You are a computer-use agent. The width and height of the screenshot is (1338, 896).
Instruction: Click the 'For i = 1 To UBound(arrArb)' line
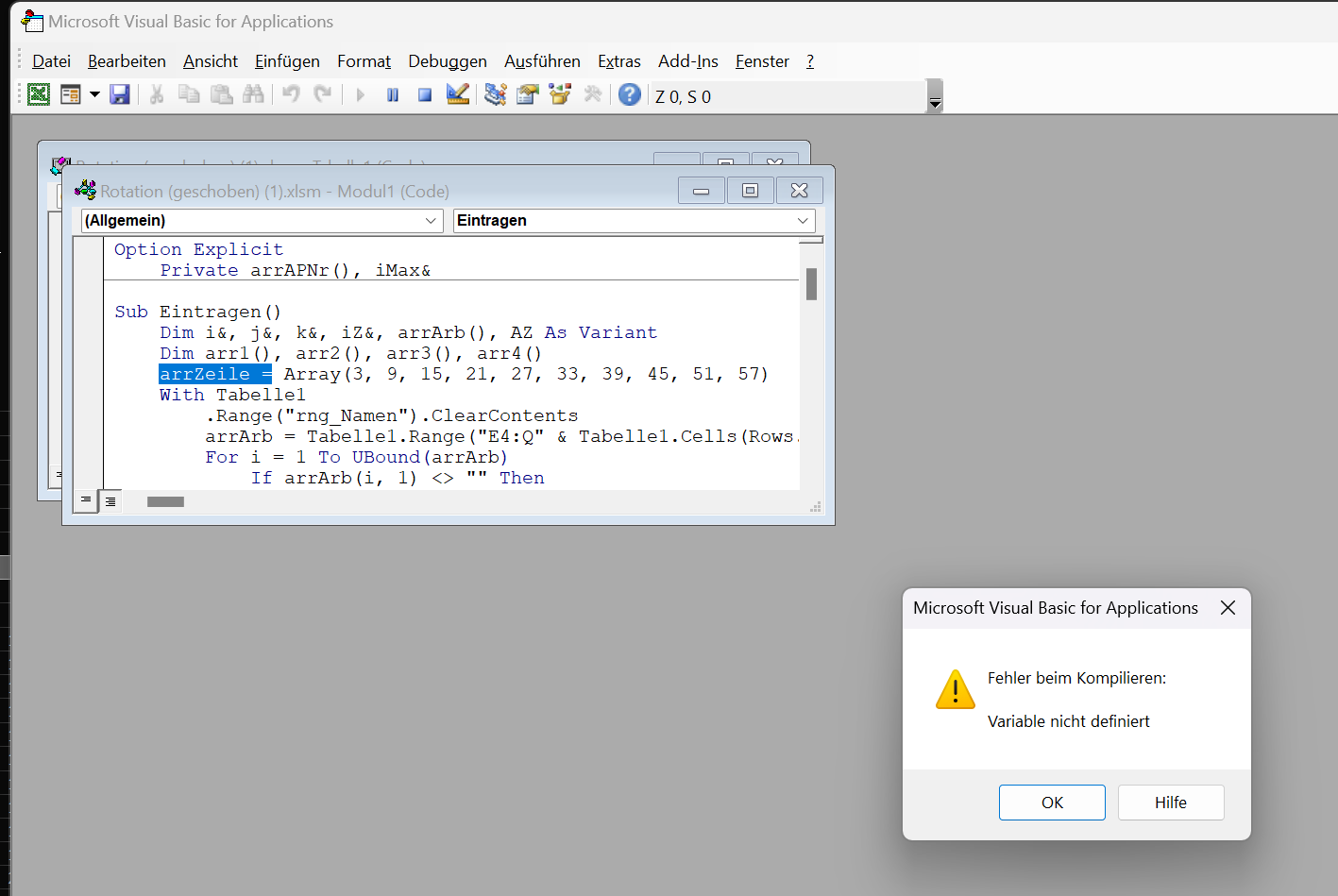(356, 457)
